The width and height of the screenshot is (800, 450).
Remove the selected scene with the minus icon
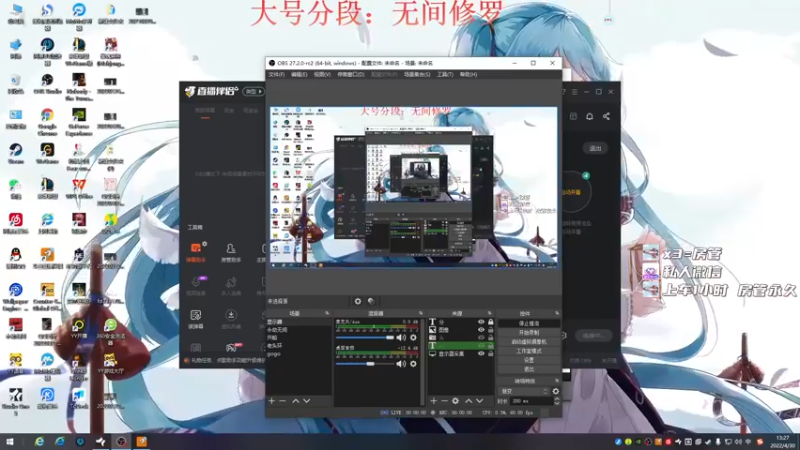[x=282, y=401]
